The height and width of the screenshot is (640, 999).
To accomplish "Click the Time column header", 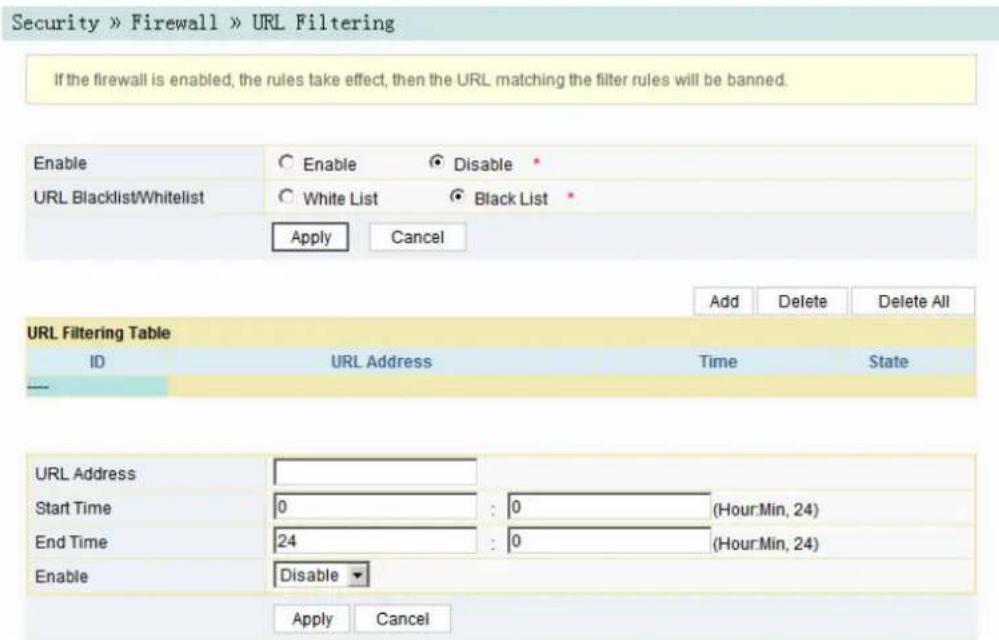I will pyautogui.click(x=718, y=362).
